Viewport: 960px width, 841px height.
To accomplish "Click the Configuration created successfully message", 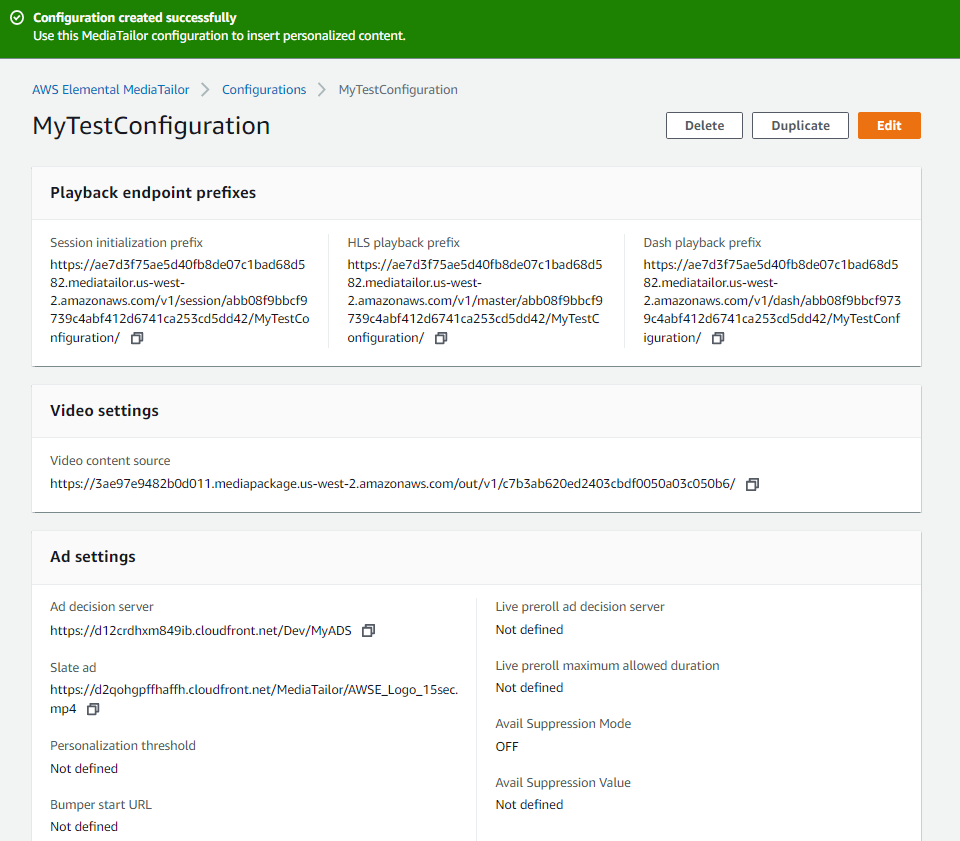I will point(135,18).
